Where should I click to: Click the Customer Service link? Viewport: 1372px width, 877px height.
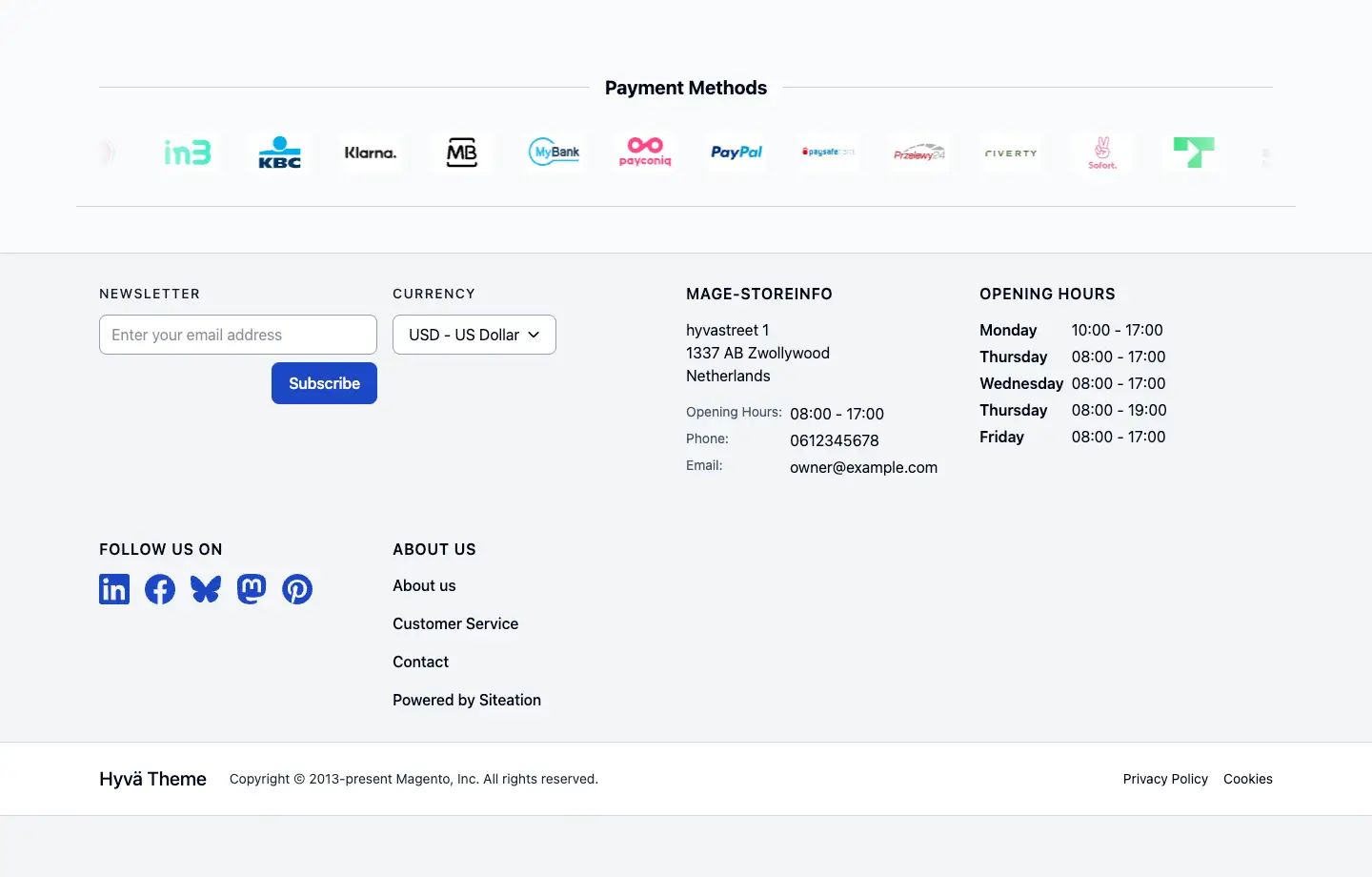click(455, 623)
